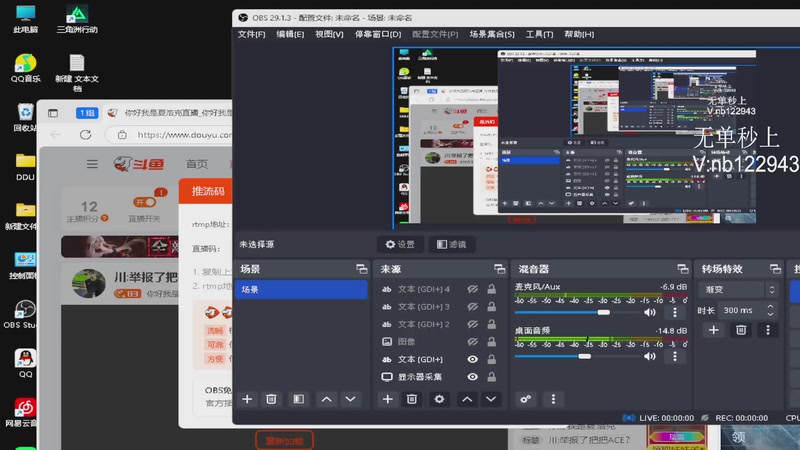The height and width of the screenshot is (450, 800).
Task: Float the 来源 dock with its popout icon
Action: 499,269
